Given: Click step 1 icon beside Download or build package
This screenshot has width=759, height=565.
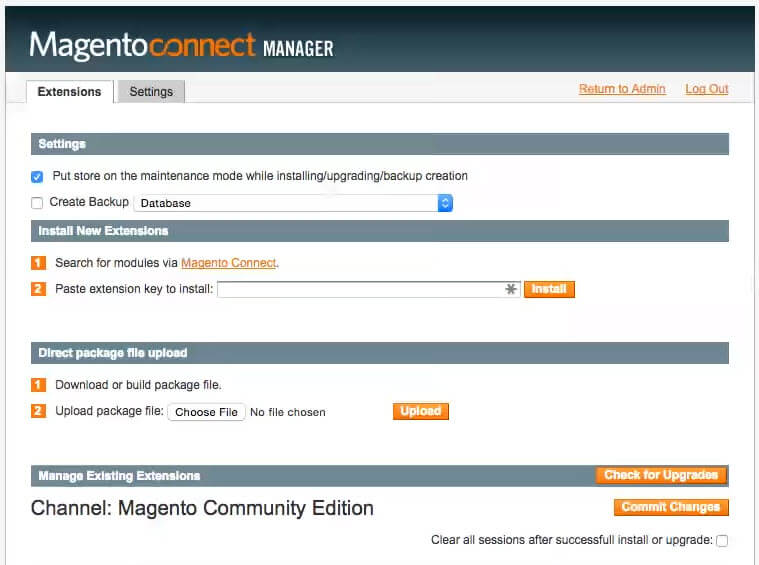Looking at the screenshot, I should coord(38,385).
